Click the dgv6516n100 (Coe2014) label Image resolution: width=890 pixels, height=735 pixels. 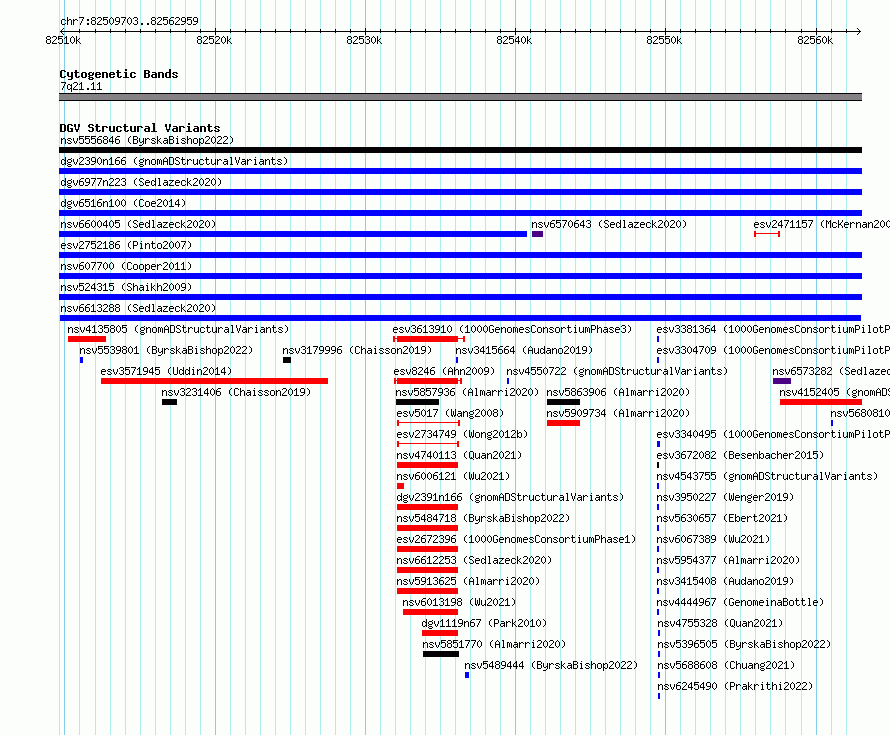(123, 203)
